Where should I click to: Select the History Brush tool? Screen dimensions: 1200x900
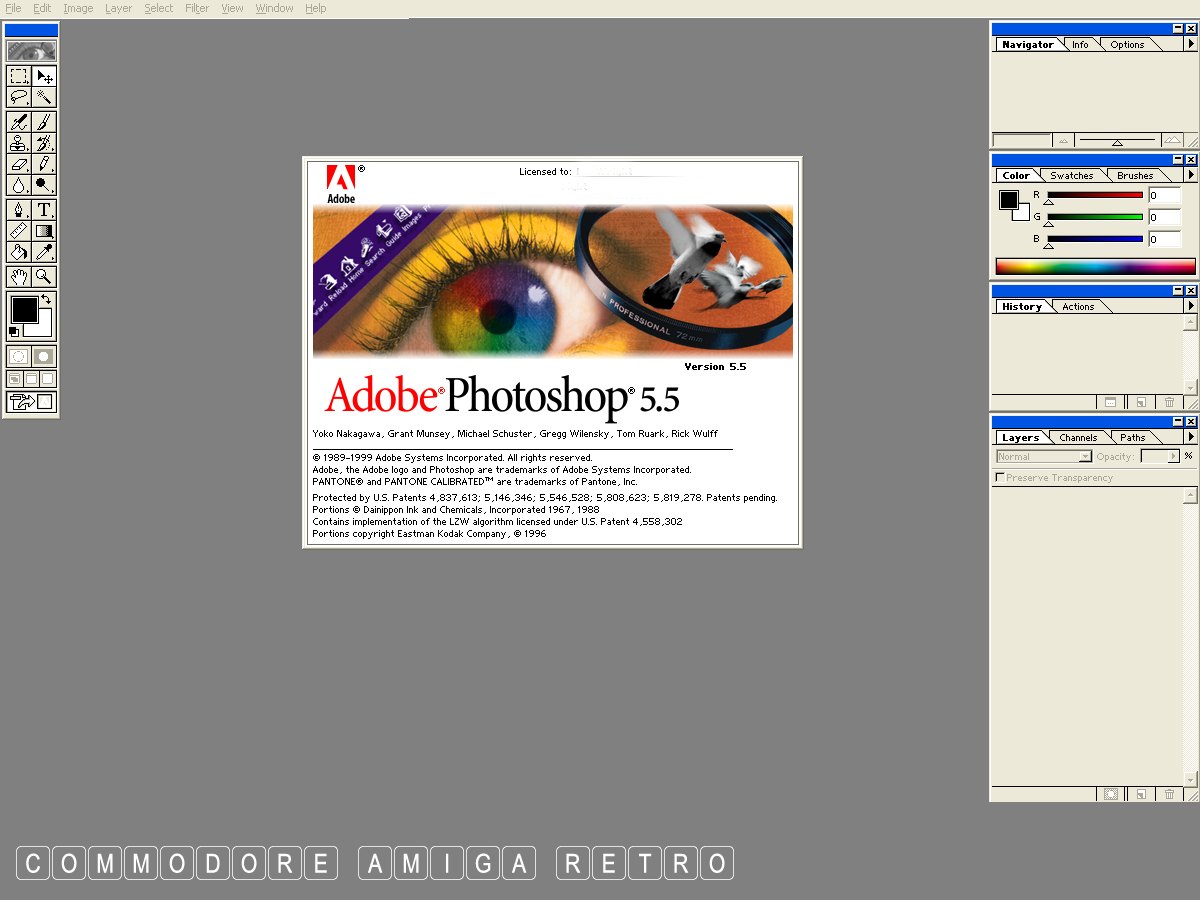click(x=44, y=143)
